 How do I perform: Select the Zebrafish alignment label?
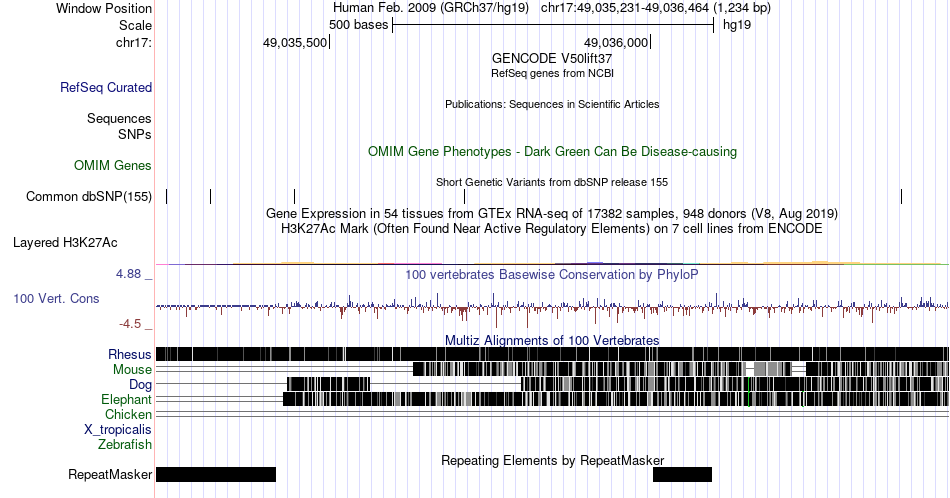tap(125, 444)
